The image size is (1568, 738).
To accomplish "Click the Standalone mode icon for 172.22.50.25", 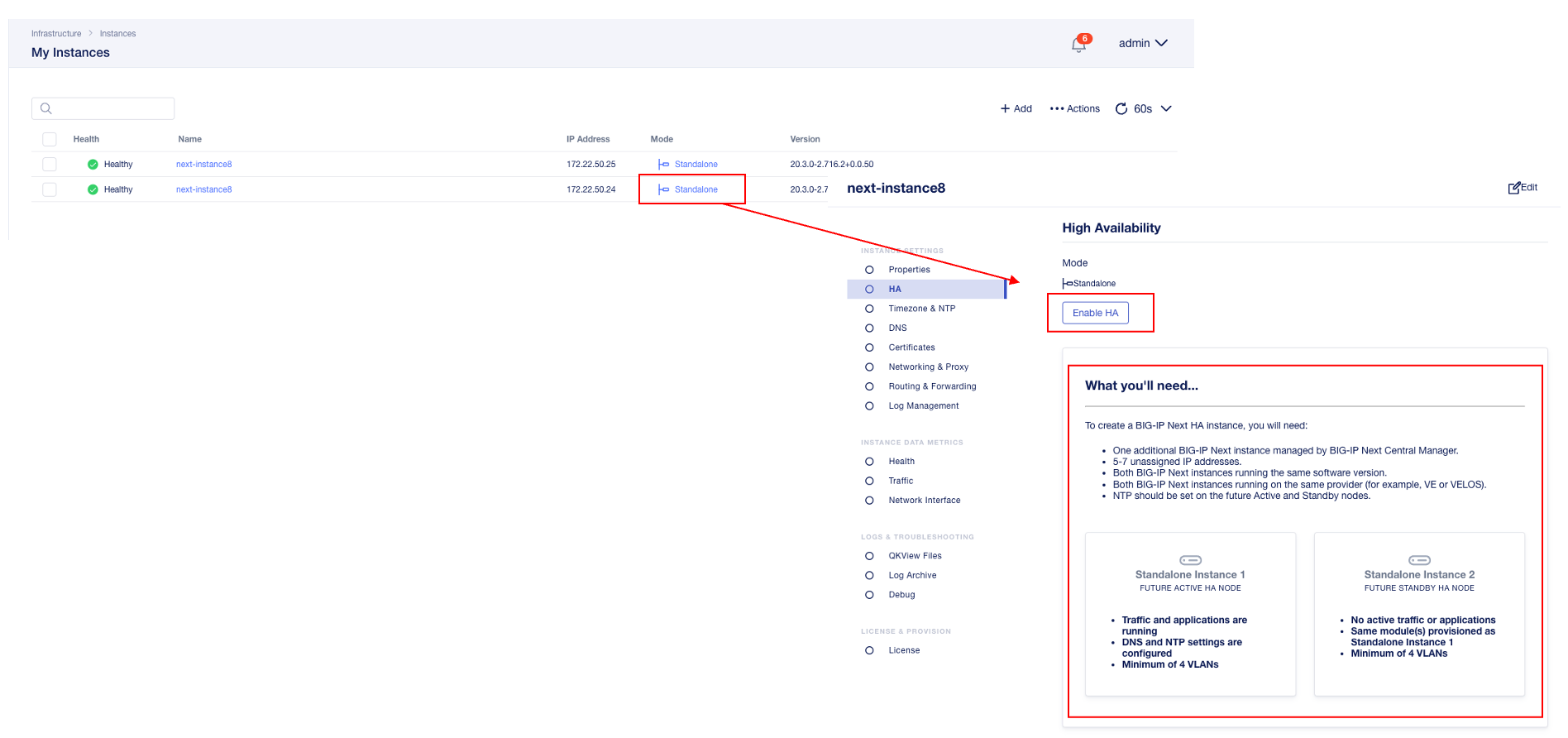I will click(663, 165).
